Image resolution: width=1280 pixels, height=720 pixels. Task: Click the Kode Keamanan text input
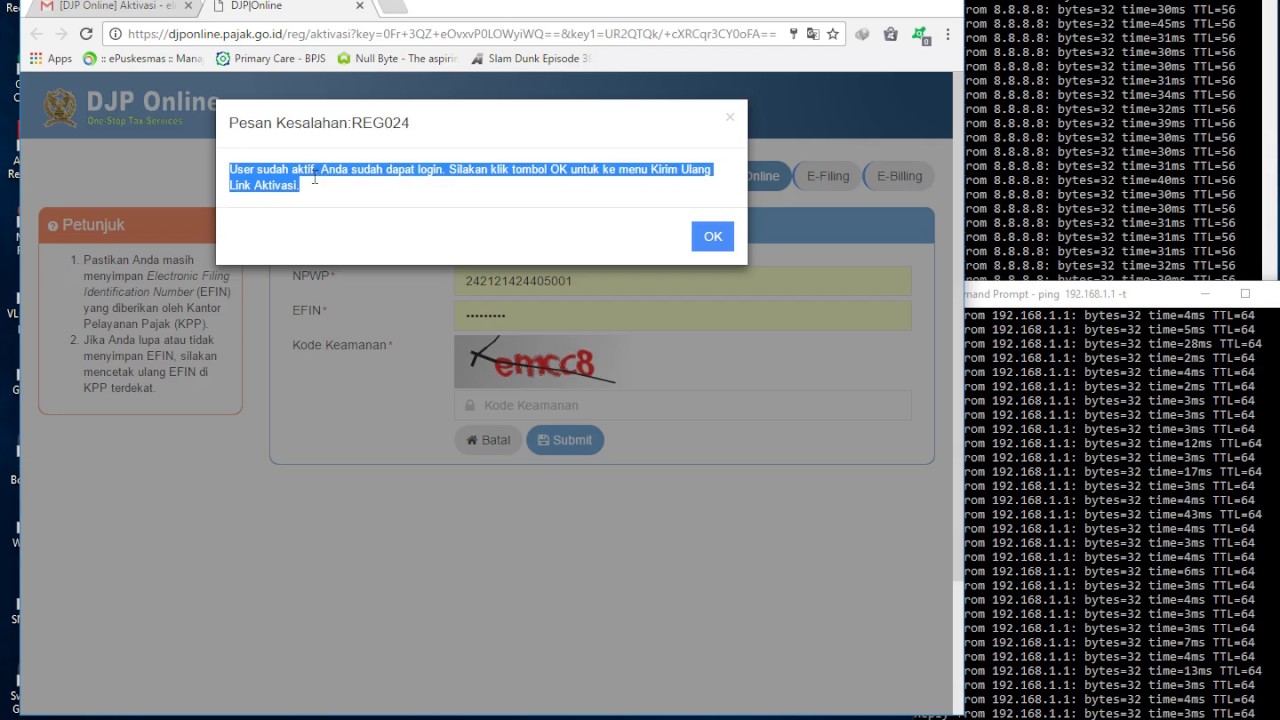[682, 405]
